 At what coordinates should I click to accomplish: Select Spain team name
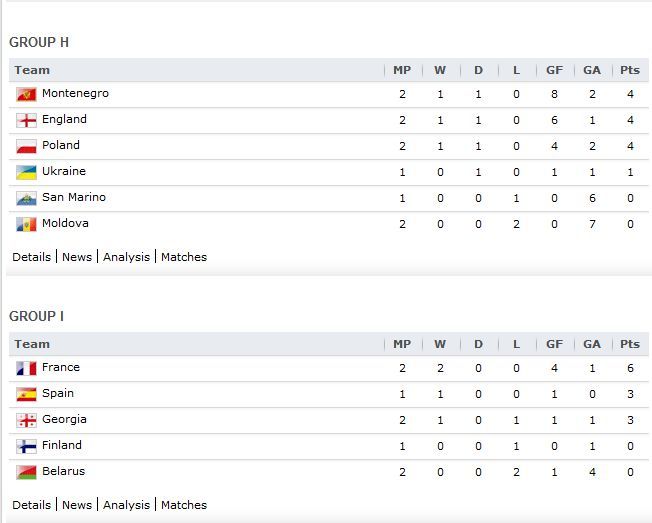58,393
